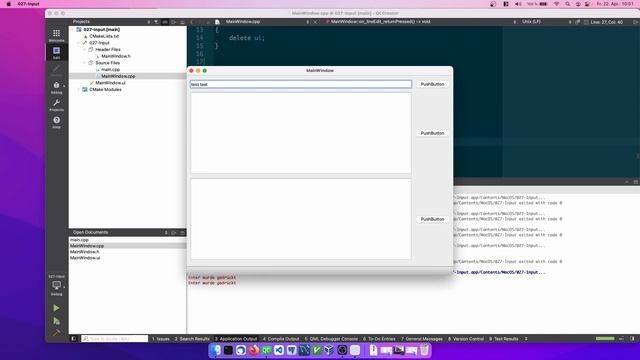Open Visual Studio Code from the Dock
This screenshot has width=640, height=360.
279,350
